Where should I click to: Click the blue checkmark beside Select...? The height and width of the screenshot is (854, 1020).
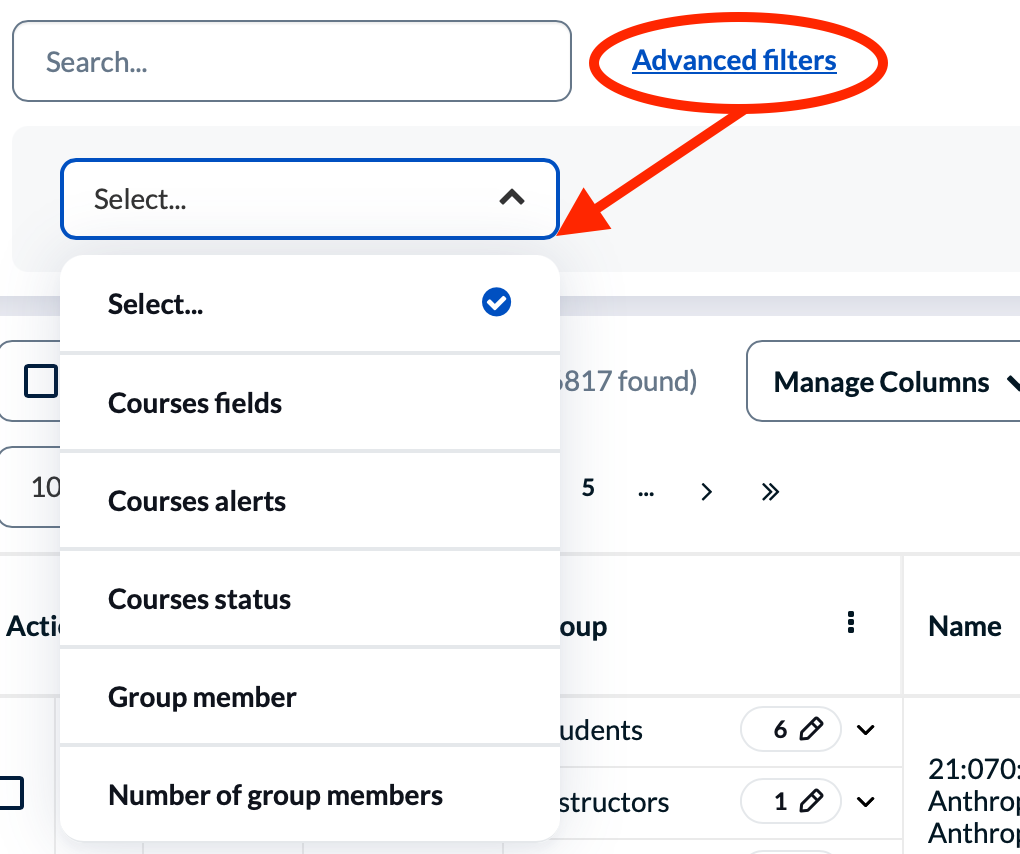click(496, 302)
